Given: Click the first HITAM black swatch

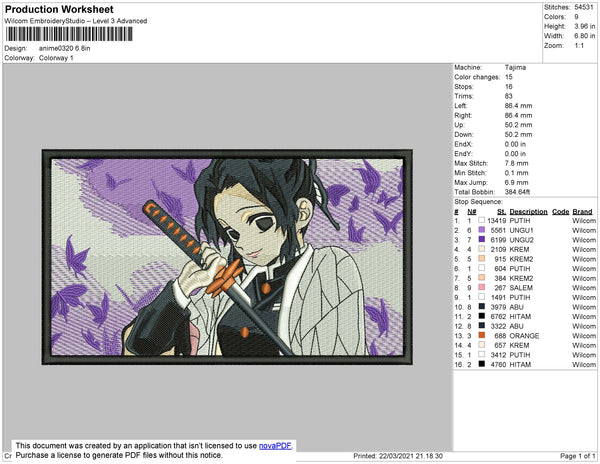Looking at the screenshot, I should [481, 316].
